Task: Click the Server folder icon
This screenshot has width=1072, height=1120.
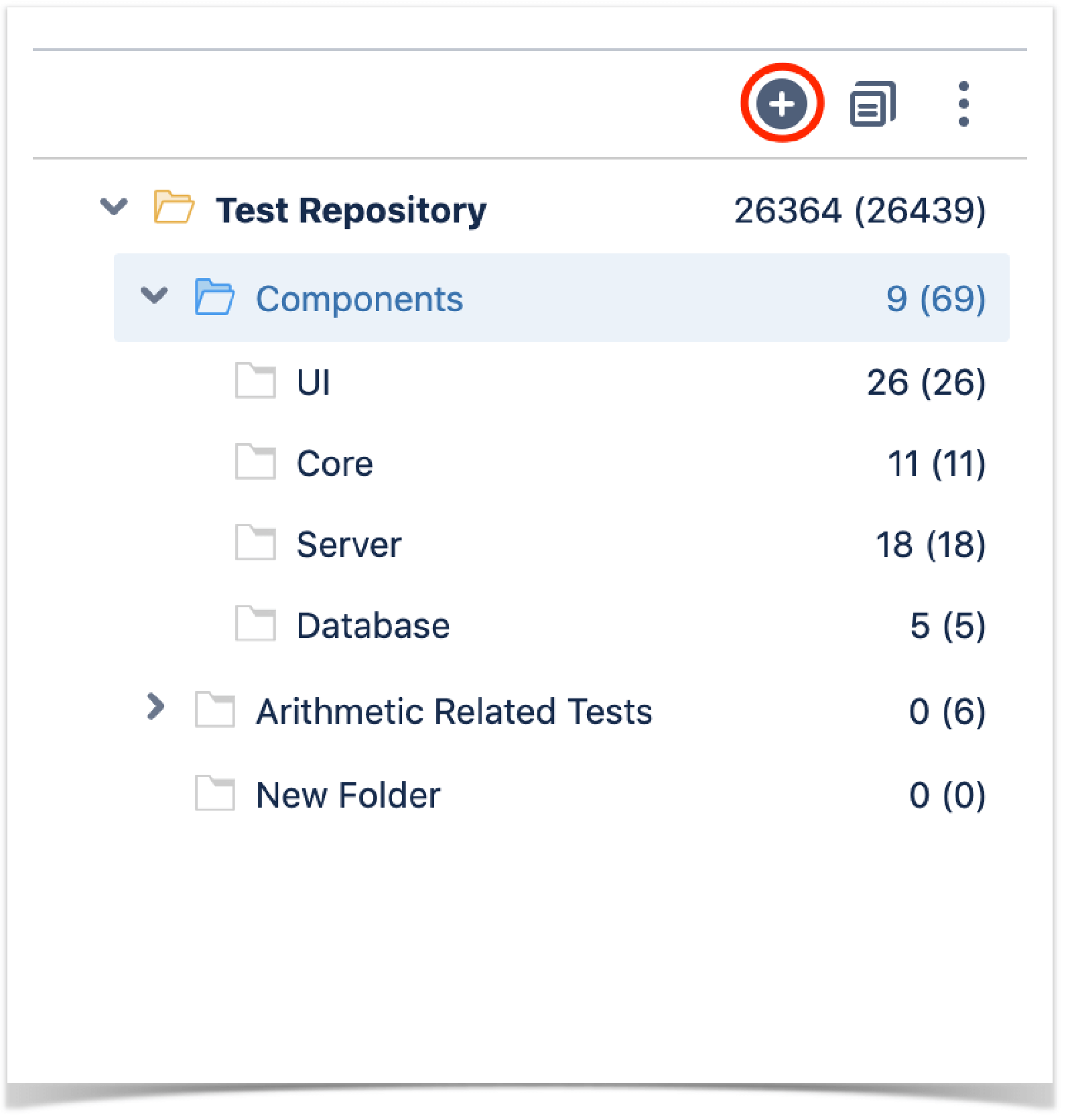Action: pyautogui.click(x=256, y=544)
